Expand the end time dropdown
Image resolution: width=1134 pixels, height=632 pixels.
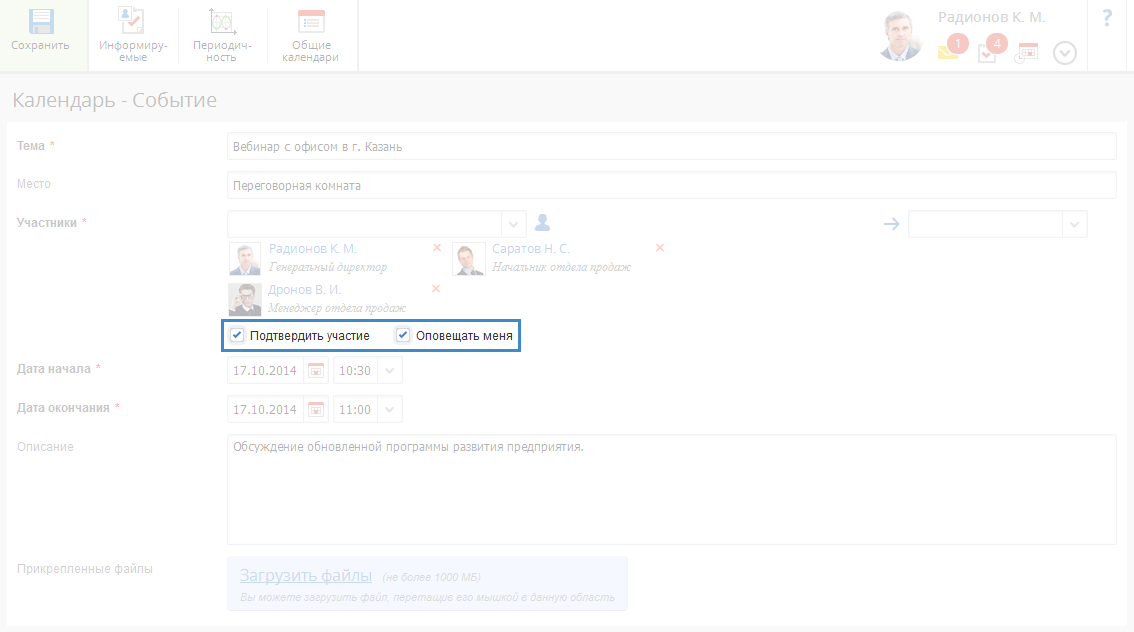point(390,409)
